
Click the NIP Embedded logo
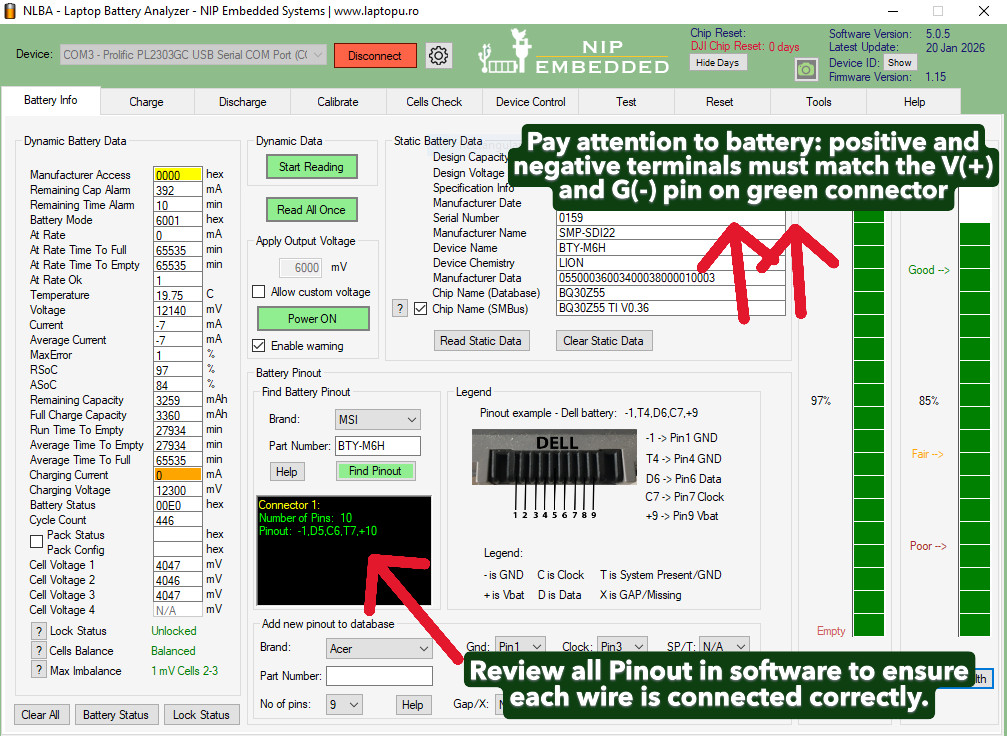(574, 52)
